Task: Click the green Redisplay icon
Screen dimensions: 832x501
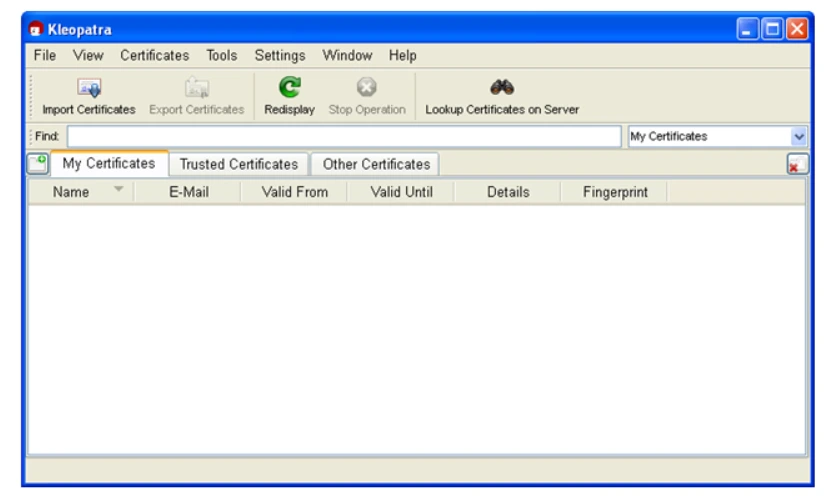Action: pyautogui.click(x=290, y=87)
